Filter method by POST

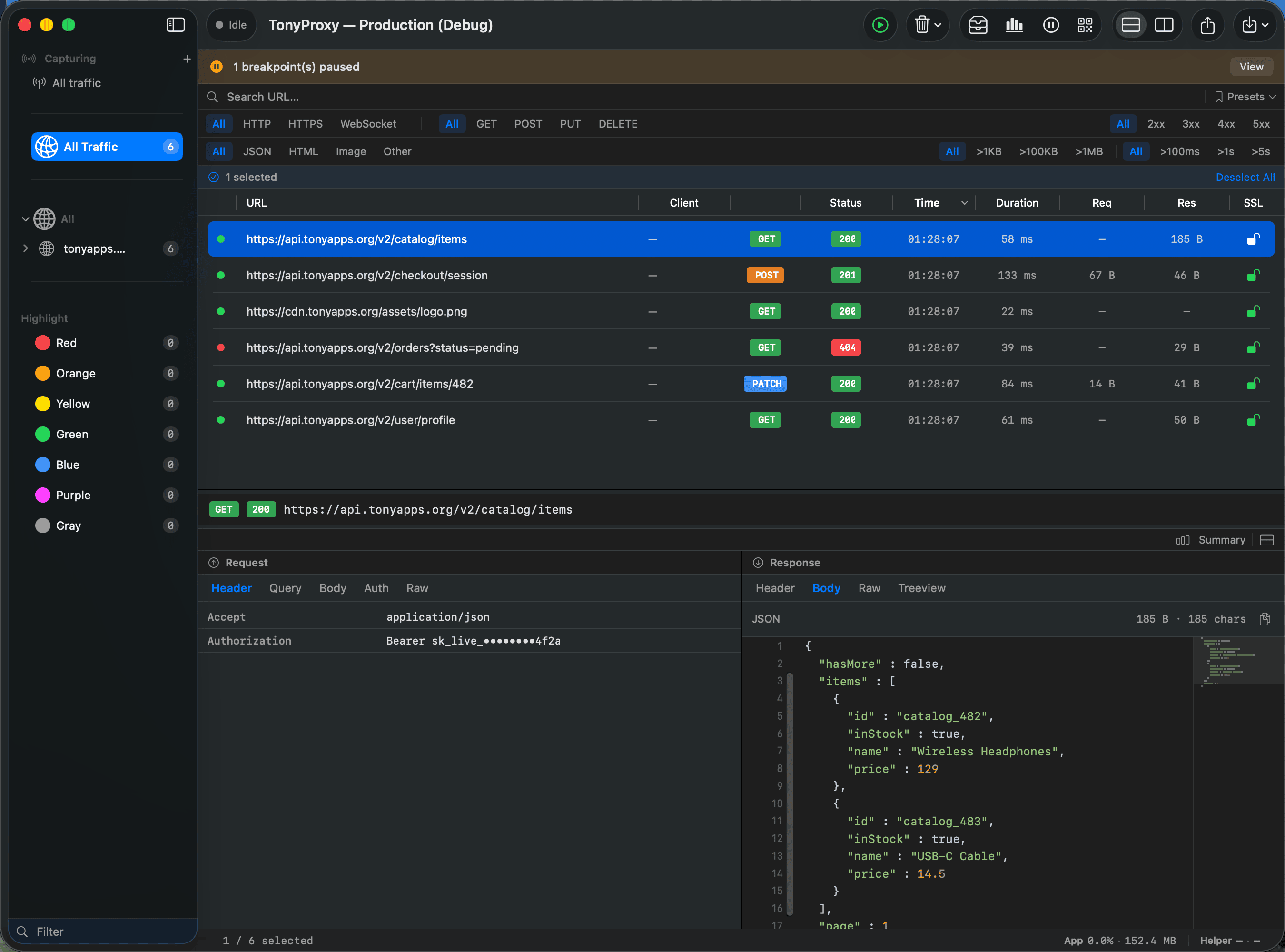tap(528, 124)
